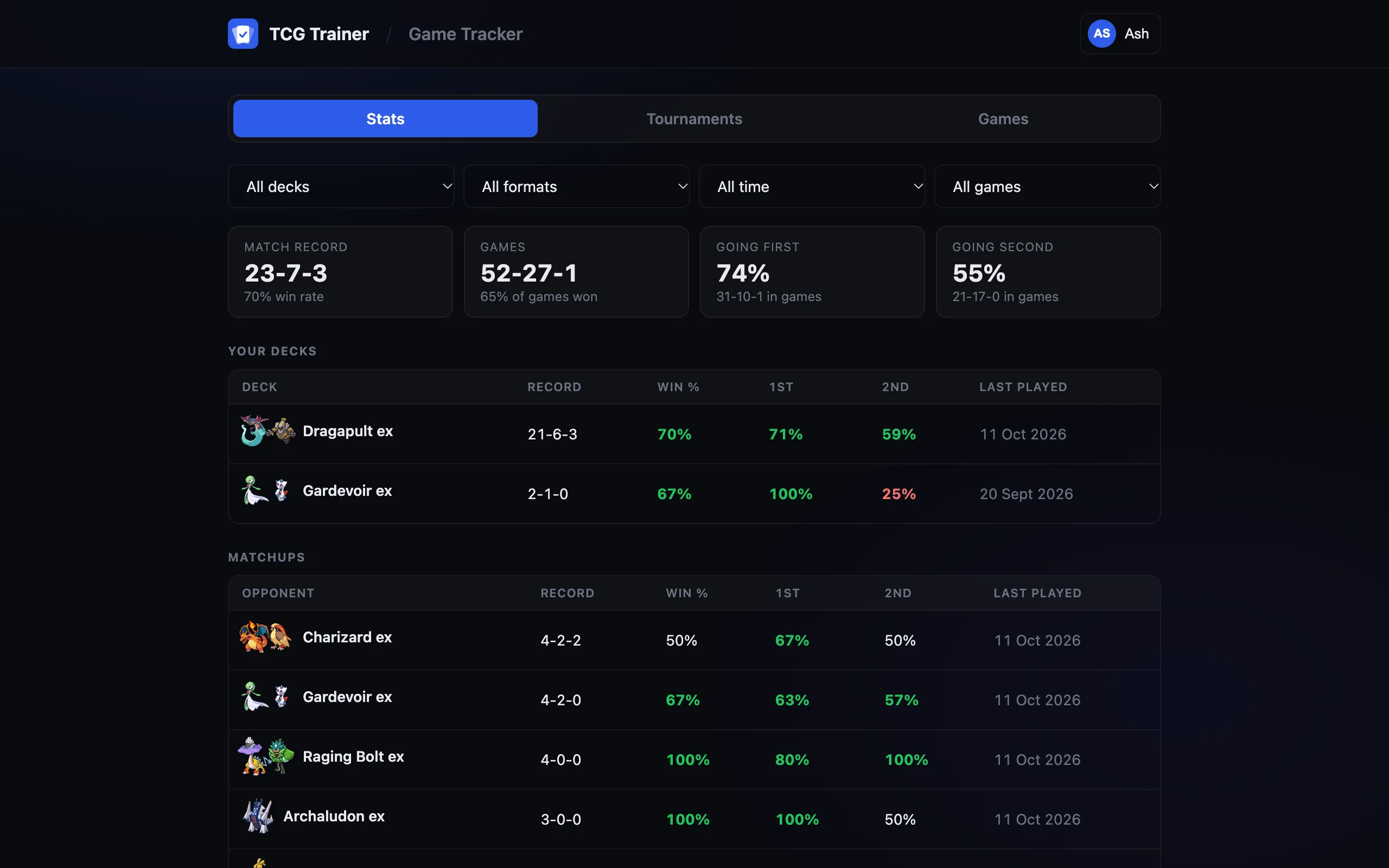
Task: Click the WIN % header in Matchups table
Action: coord(686,593)
